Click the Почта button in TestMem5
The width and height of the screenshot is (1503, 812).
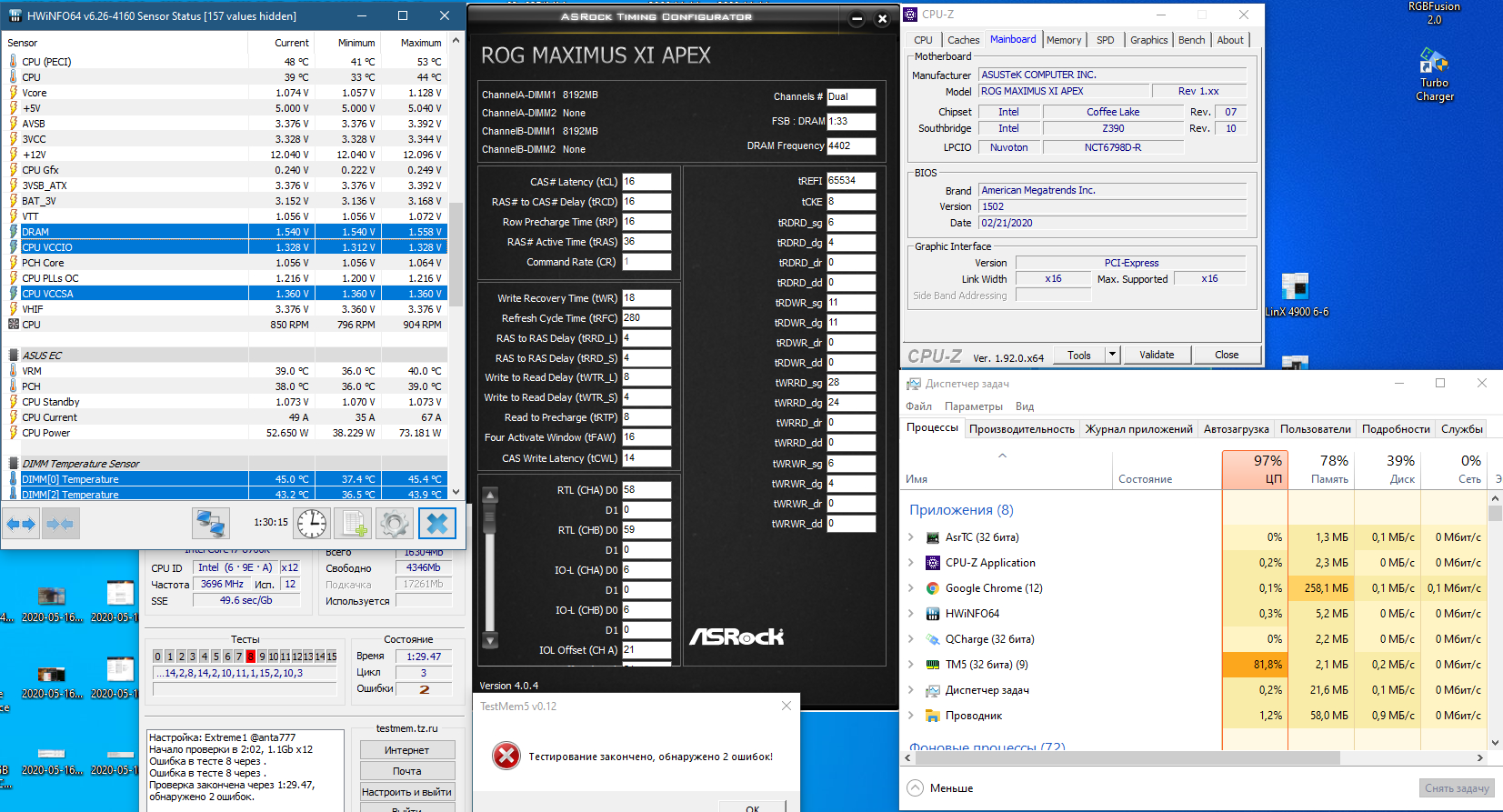coord(406,771)
